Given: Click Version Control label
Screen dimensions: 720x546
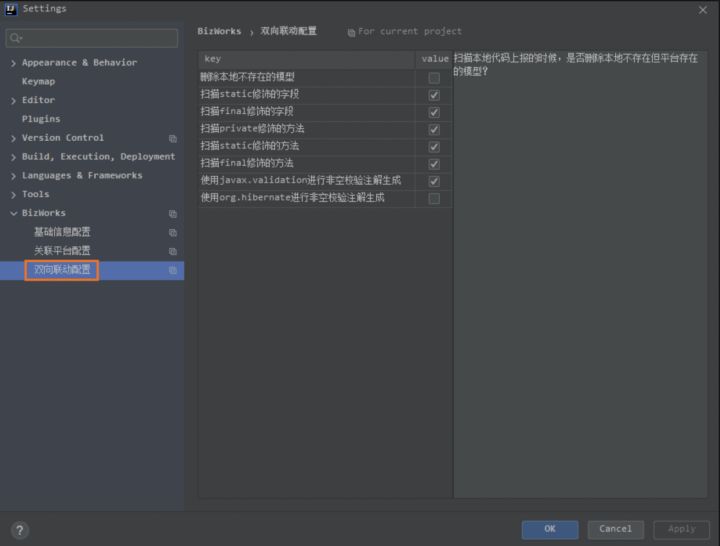Looking at the screenshot, I should point(63,138).
